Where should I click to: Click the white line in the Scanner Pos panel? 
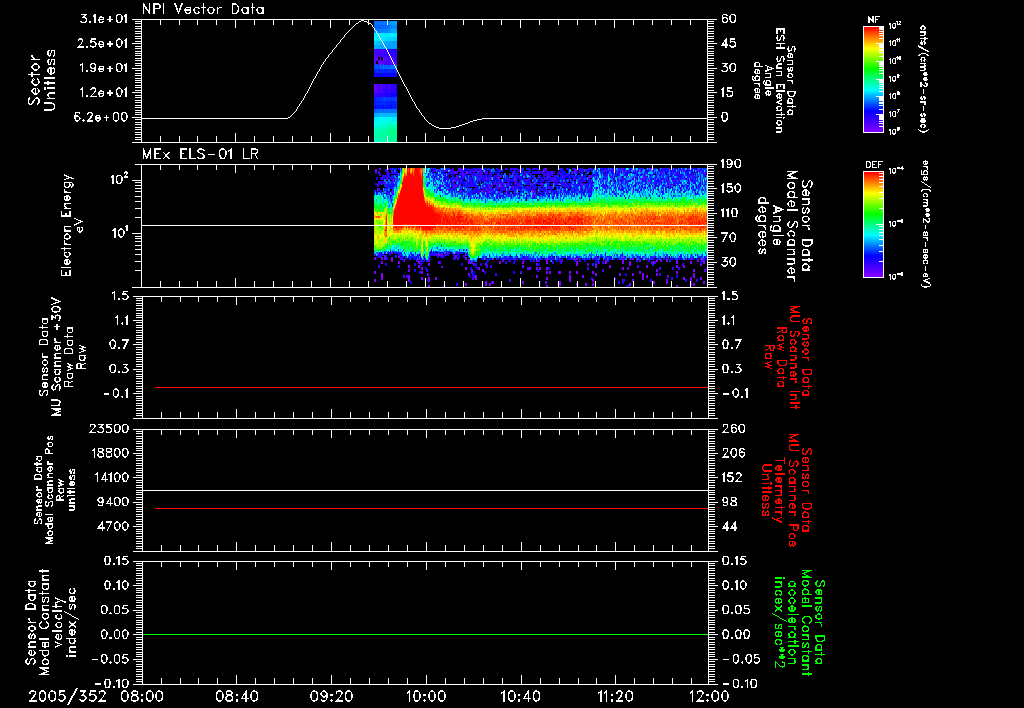425,490
